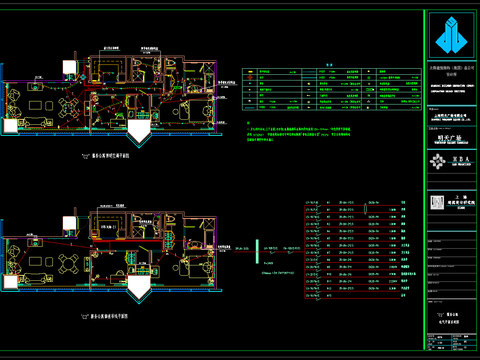Screen dimensions: 480x360
Task: Select the project name text 明天广场
Action: coord(450,138)
